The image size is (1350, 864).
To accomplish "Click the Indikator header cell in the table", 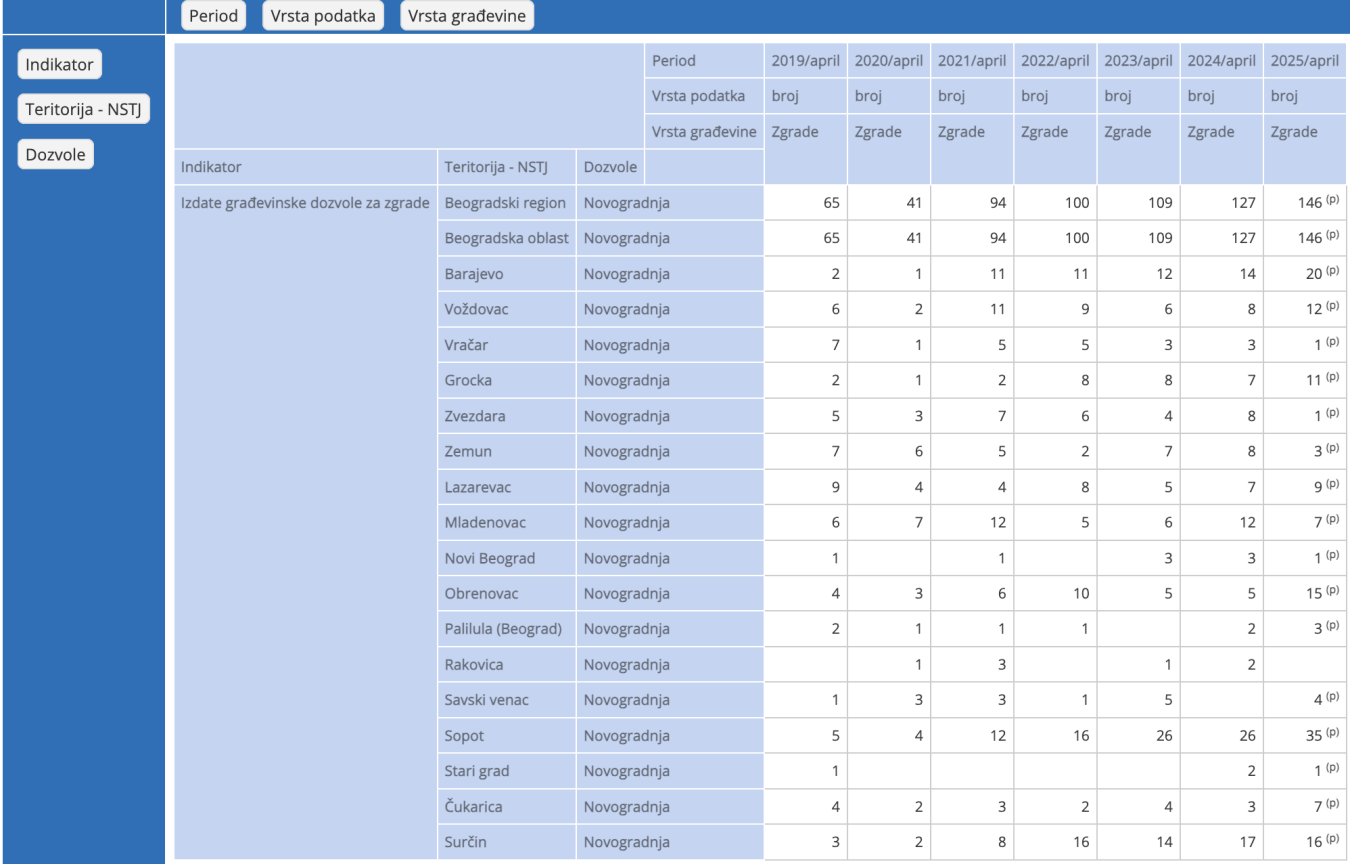I will (x=211, y=167).
